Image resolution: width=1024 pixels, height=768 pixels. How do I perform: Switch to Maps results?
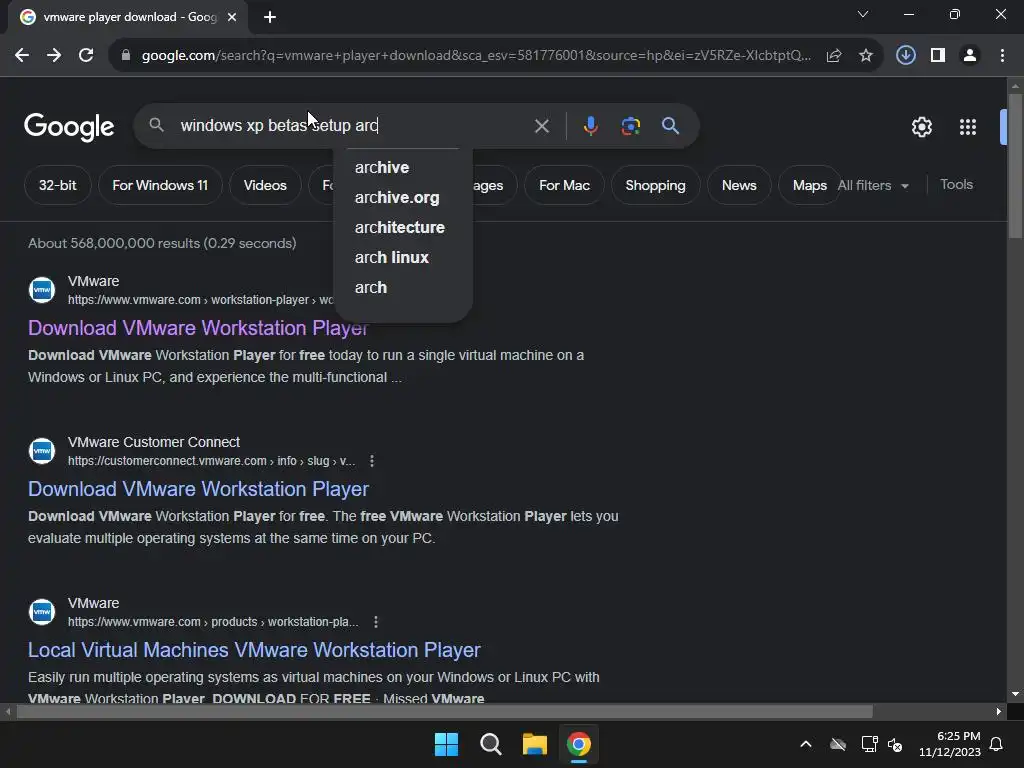[810, 185]
